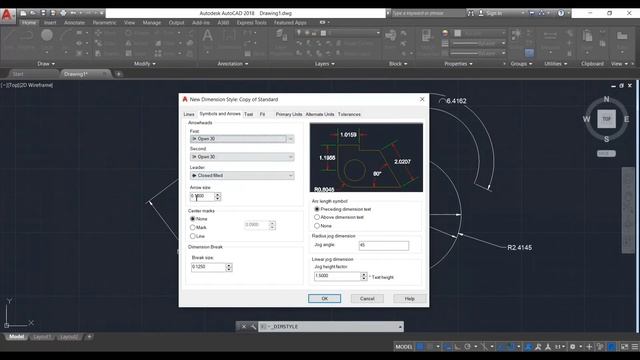The width and height of the screenshot is (640, 360).
Task: Toggle snap mode in status bar
Action: coord(430,347)
